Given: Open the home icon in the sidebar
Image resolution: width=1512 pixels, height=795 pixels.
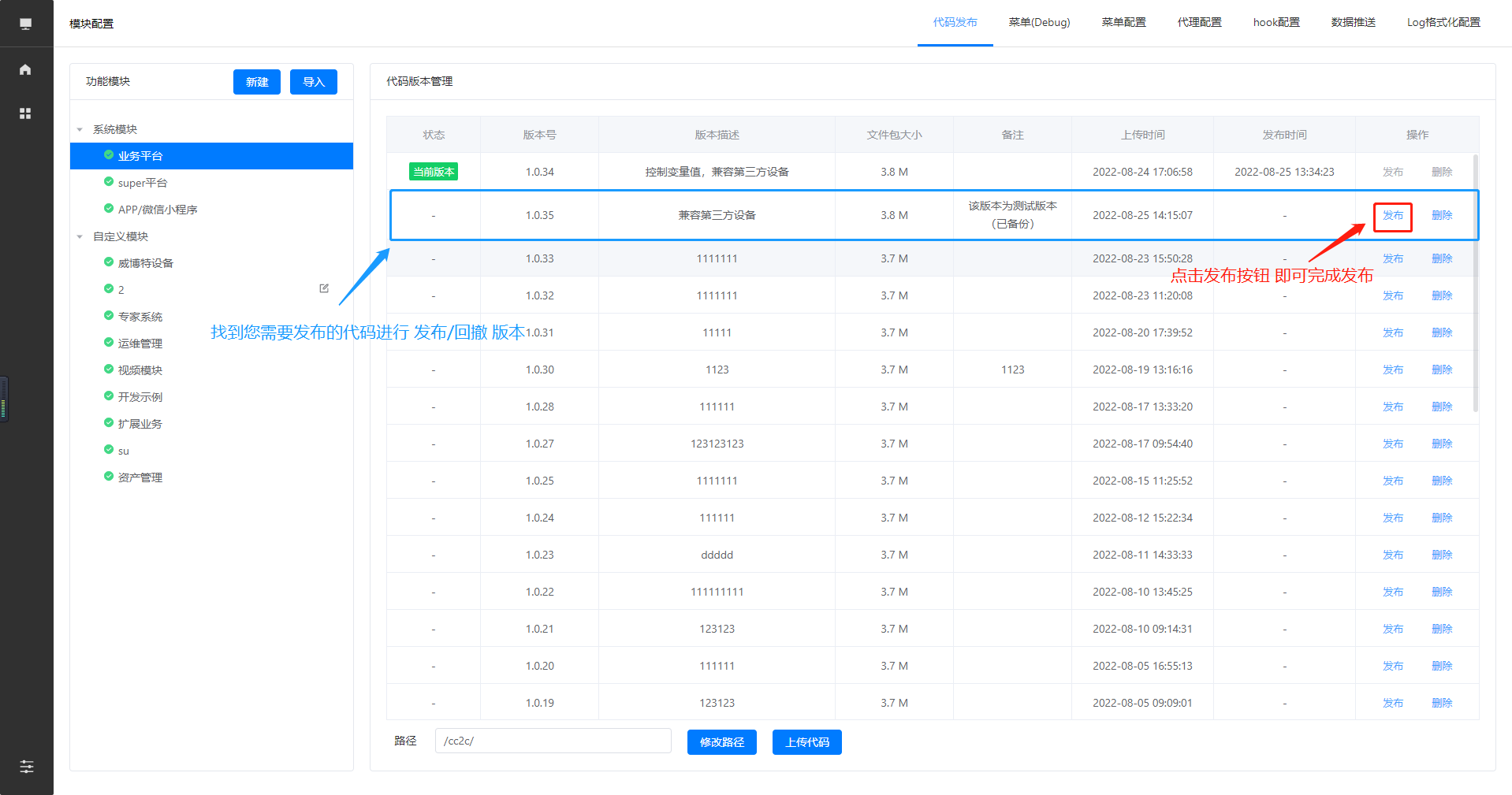Looking at the screenshot, I should [25, 69].
